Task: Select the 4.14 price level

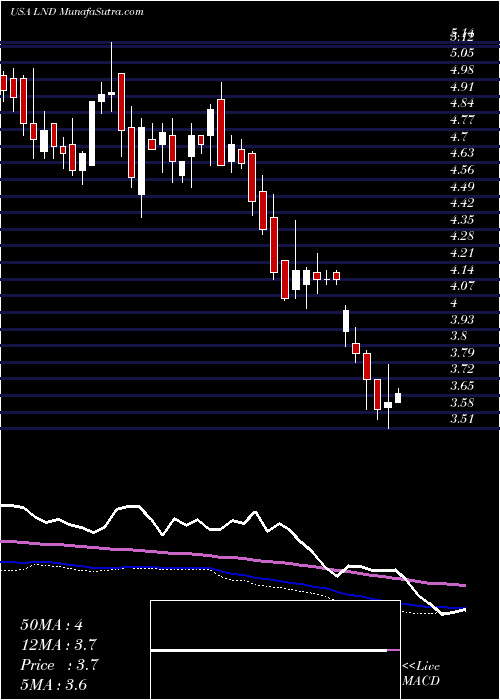Action: point(462,270)
